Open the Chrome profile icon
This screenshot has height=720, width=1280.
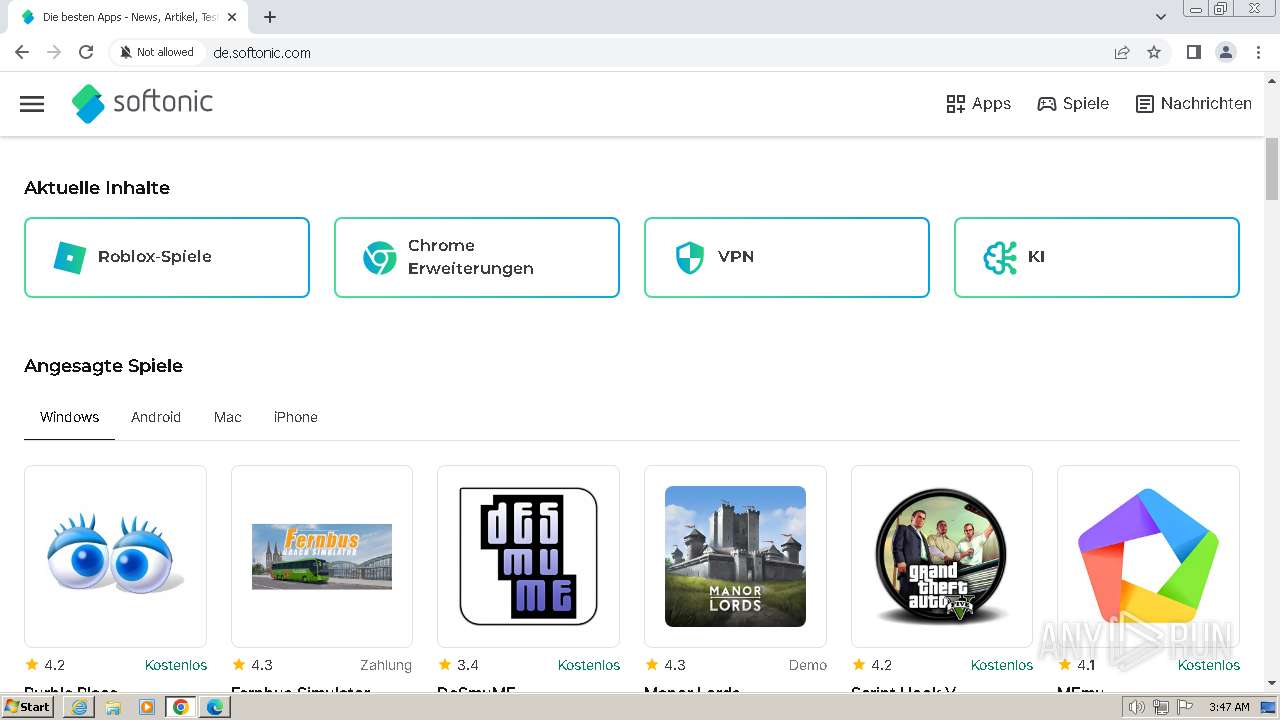click(x=1226, y=52)
